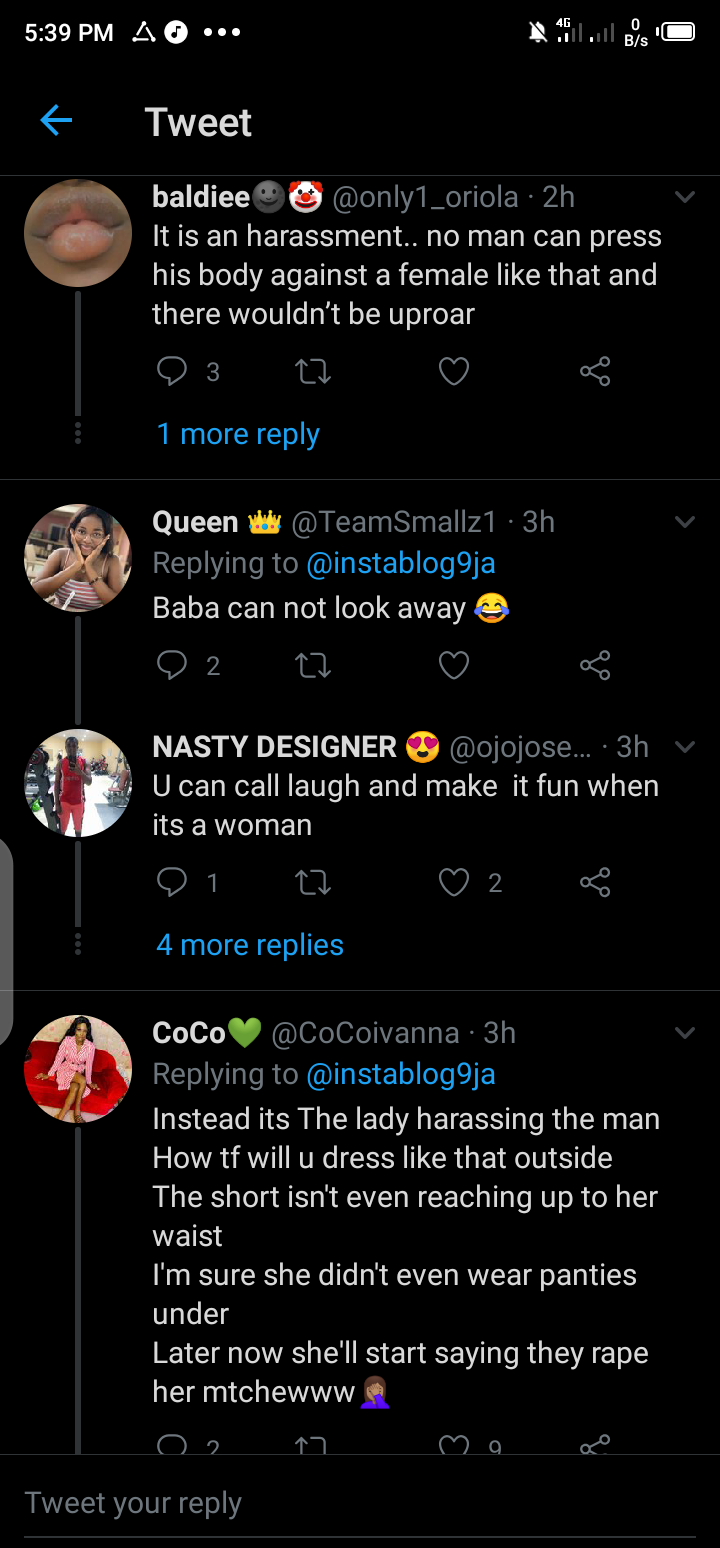Screen dimensions: 720x1548
Task: Share NASTY DESIGNER's tweet
Action: click(x=595, y=882)
